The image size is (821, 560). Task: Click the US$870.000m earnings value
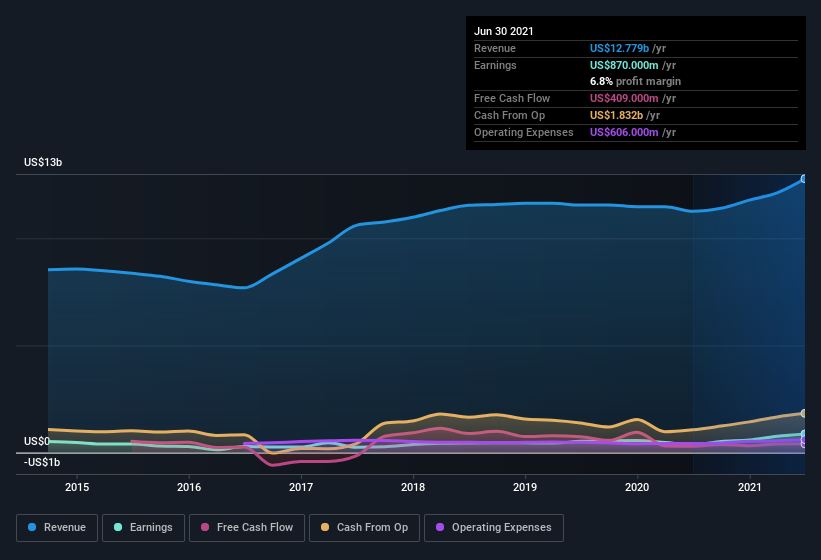click(x=624, y=65)
